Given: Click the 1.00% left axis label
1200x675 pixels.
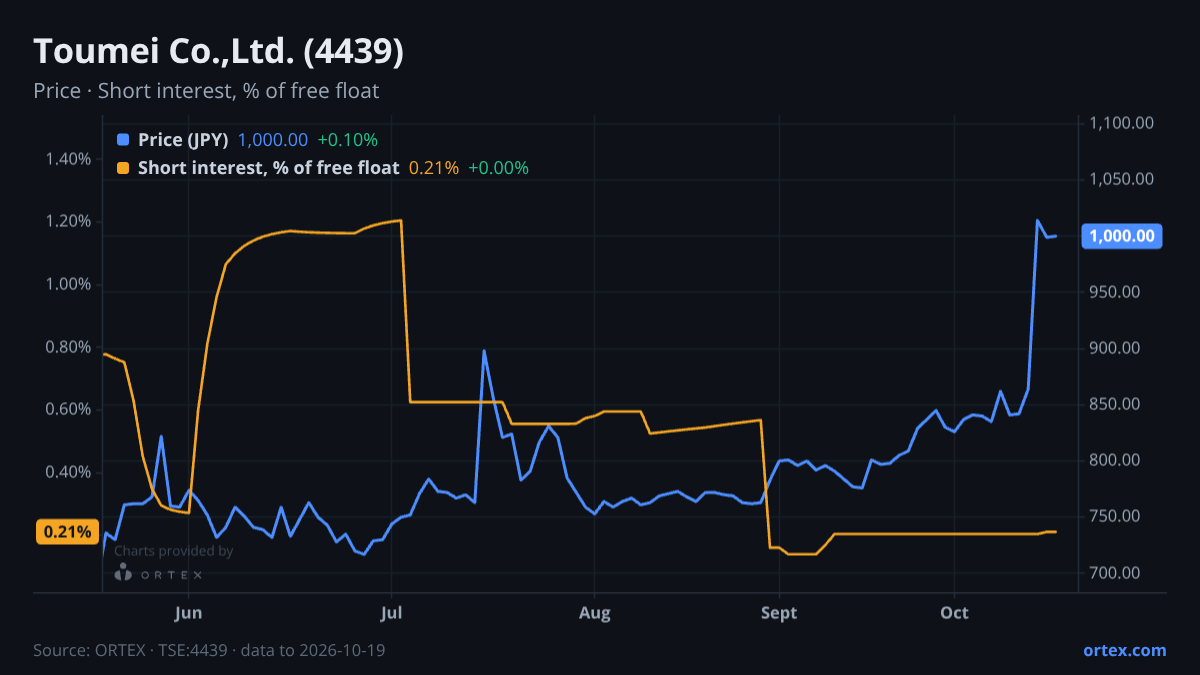Looking at the screenshot, I should (68, 284).
